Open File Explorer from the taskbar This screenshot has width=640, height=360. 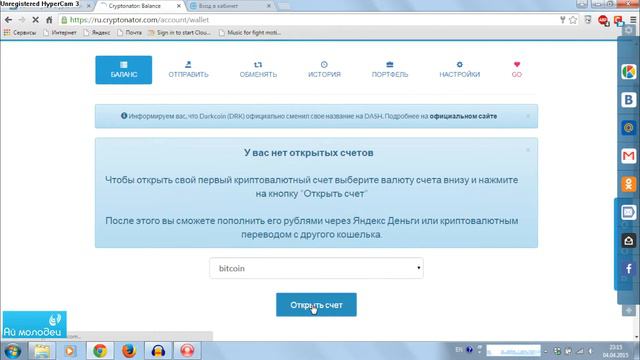[x=41, y=351]
